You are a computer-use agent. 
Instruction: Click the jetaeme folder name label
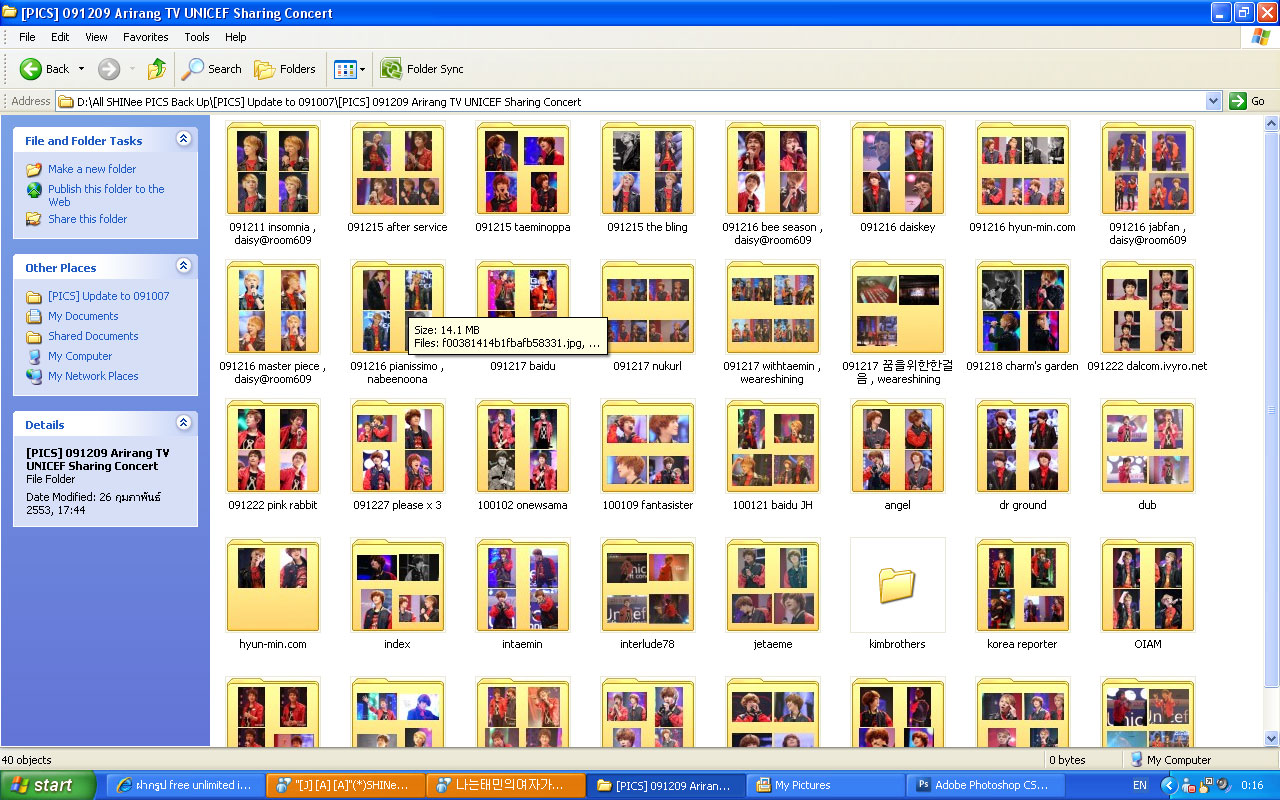tap(773, 644)
